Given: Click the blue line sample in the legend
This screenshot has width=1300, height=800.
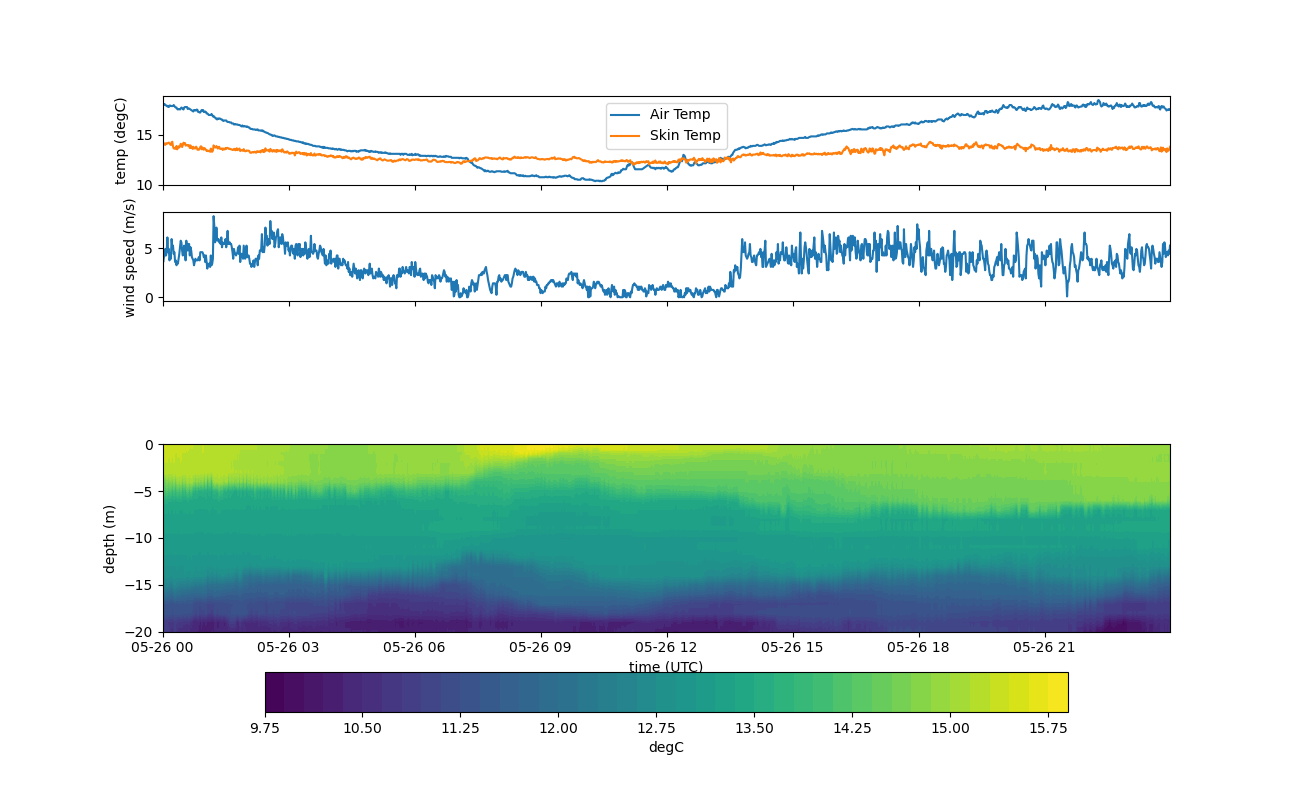Looking at the screenshot, I should pyautogui.click(x=626, y=115).
